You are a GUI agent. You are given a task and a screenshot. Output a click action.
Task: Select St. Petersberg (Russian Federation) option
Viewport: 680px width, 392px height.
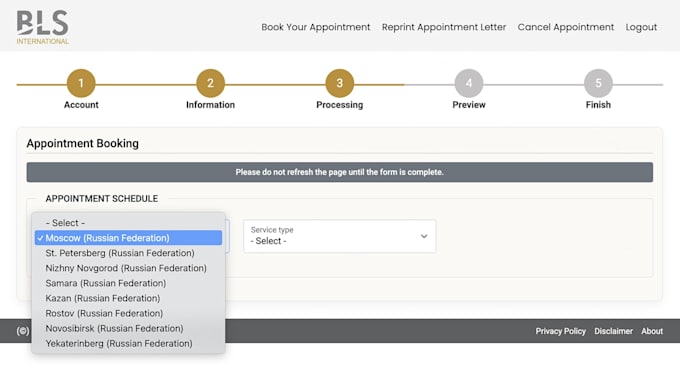pyautogui.click(x=128, y=253)
